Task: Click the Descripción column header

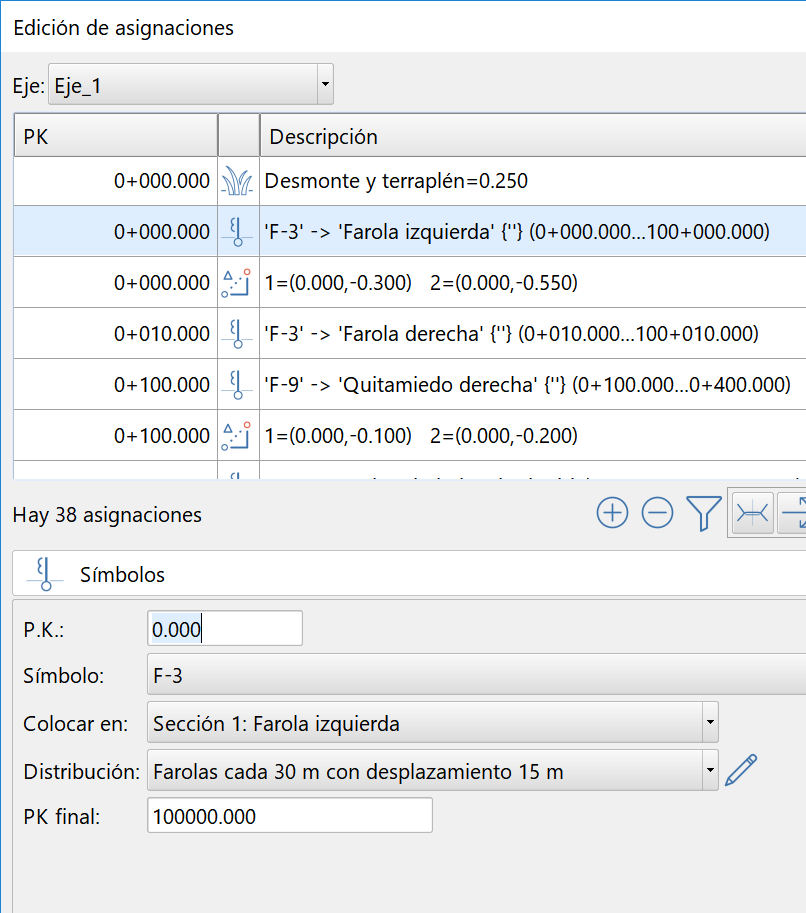Action: 530,137
